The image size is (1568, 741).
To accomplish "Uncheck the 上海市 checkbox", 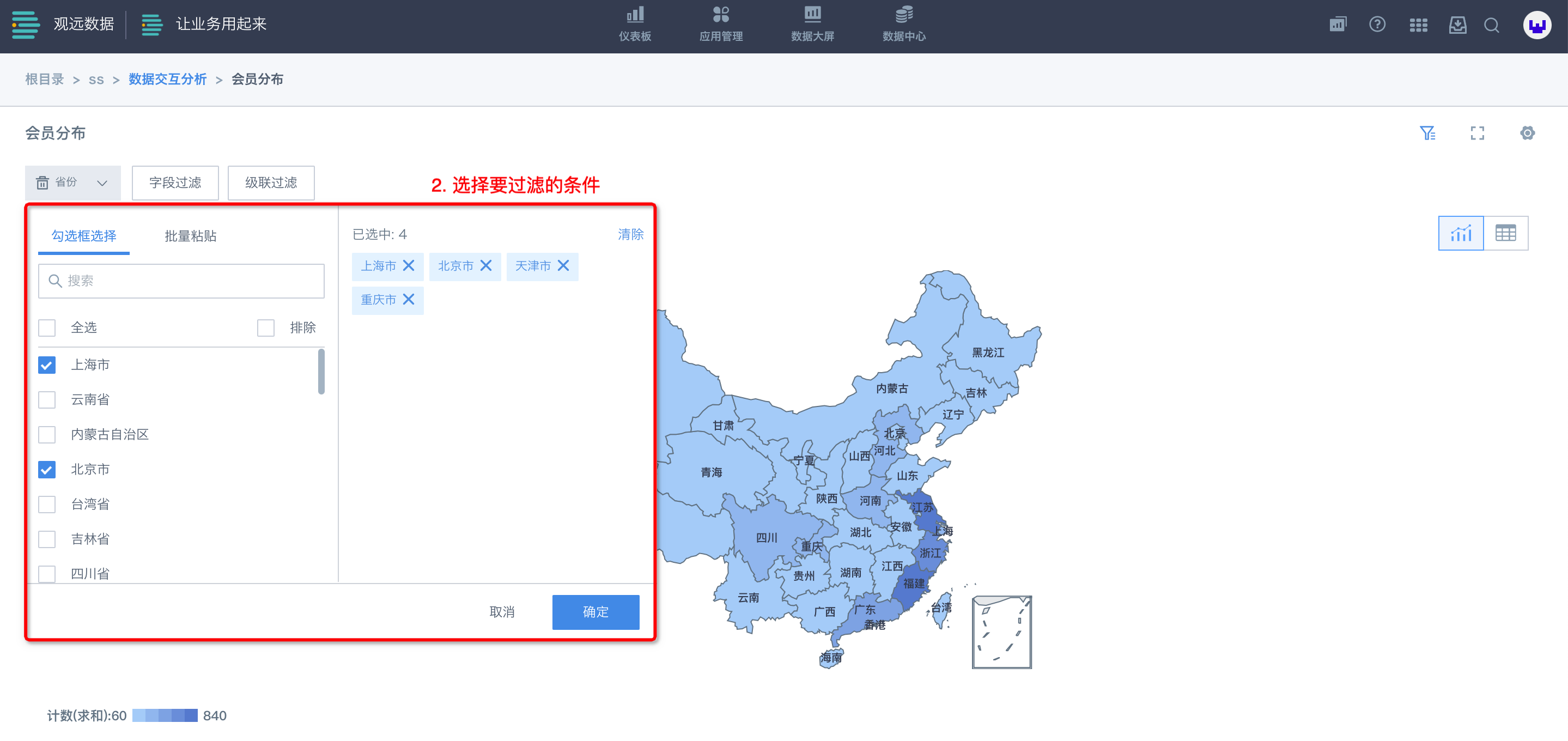I will tap(47, 365).
